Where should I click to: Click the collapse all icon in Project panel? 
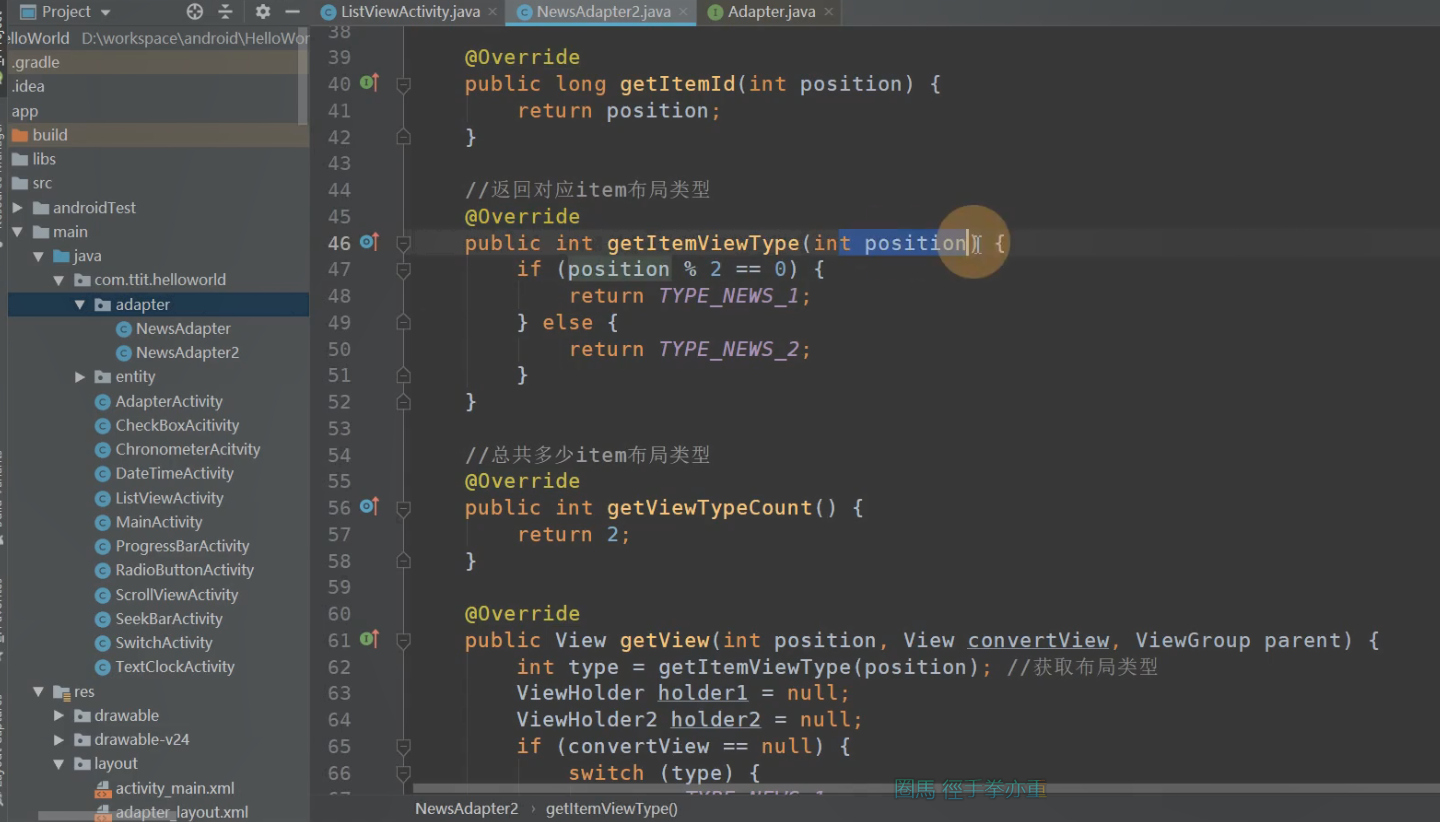coord(226,12)
